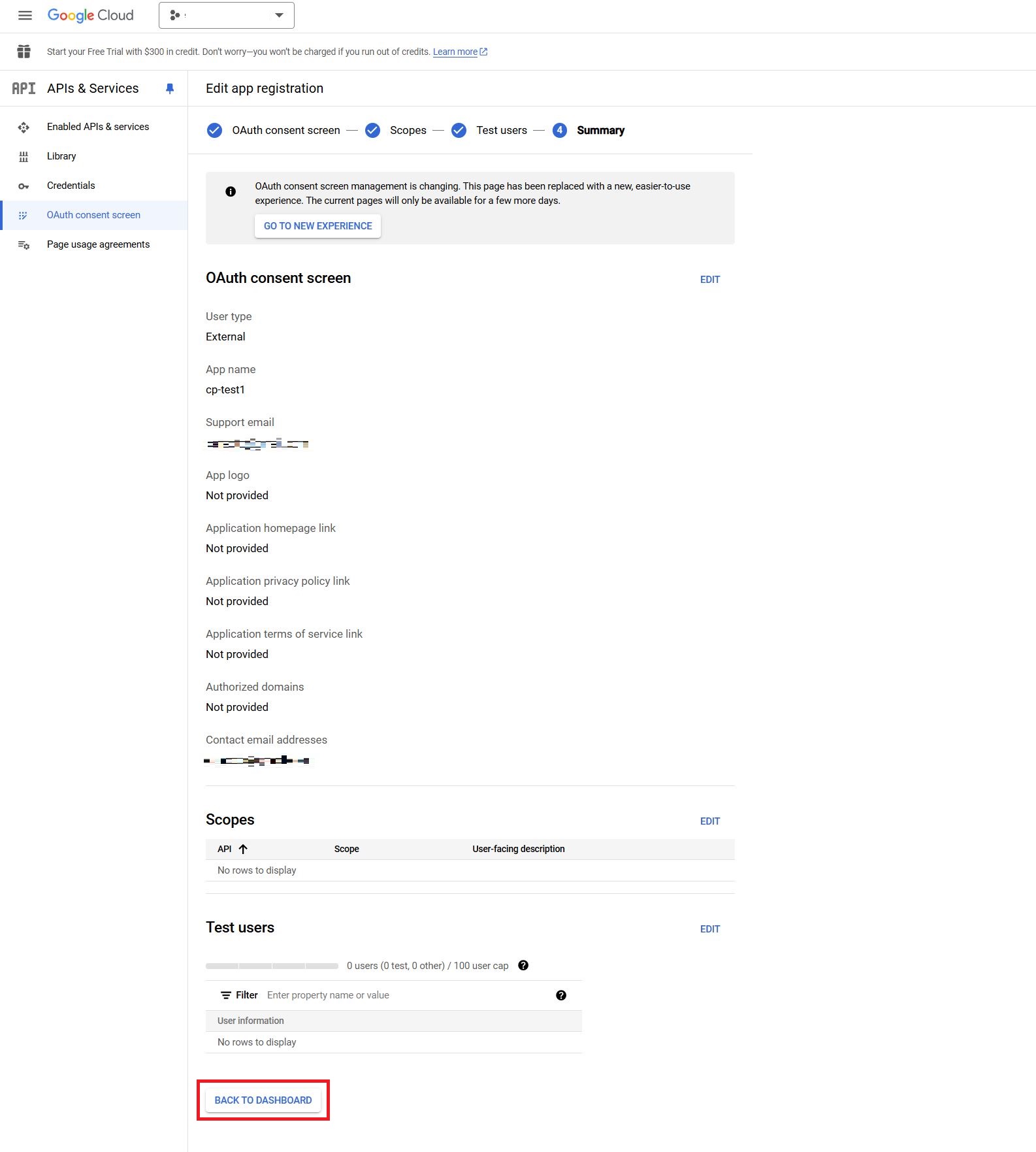This screenshot has width=1036, height=1152.
Task: Sort by API column arrow
Action: (243, 849)
